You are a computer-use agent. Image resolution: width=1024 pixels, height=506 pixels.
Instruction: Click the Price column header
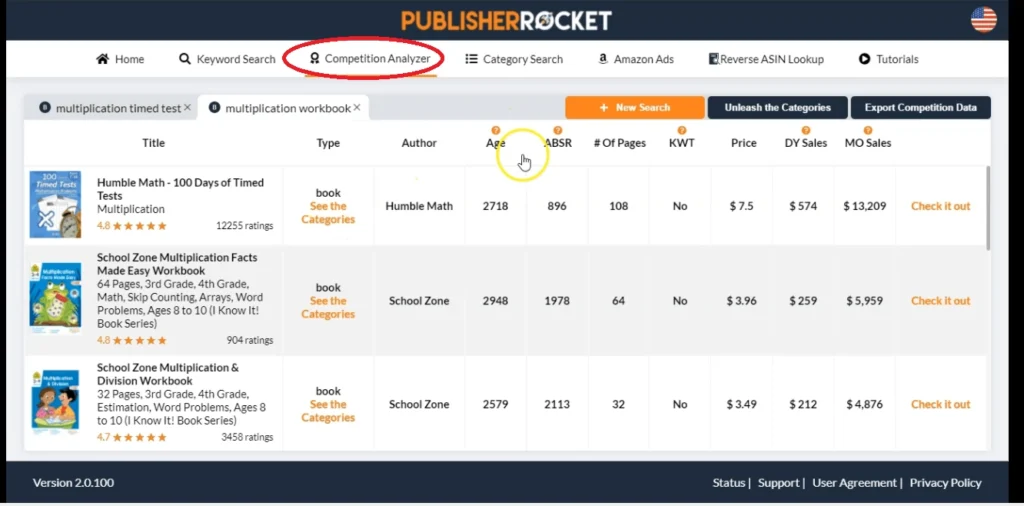click(x=743, y=142)
